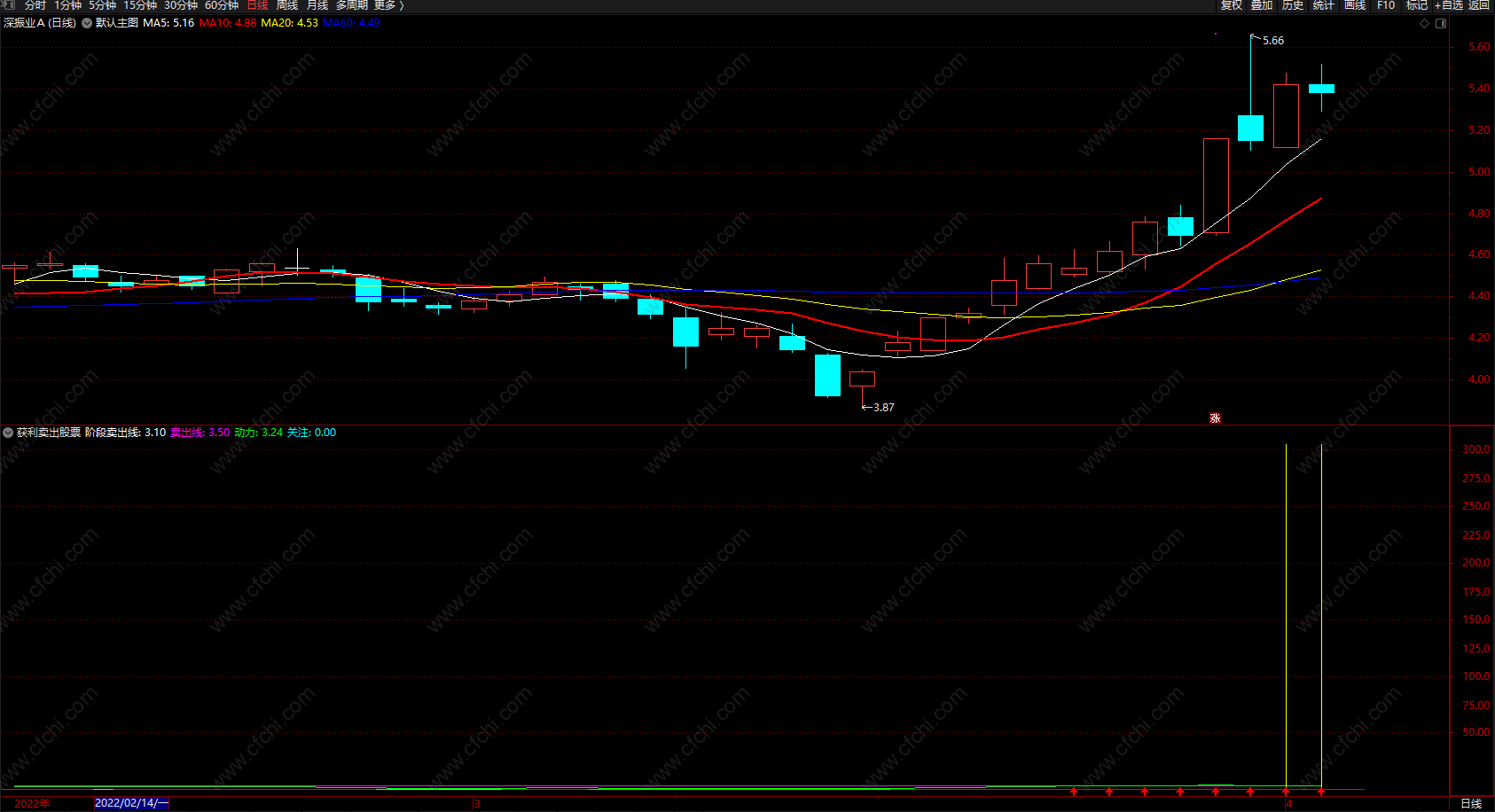Open the 默认主图 indicator dropdown arrow
This screenshot has width=1495, height=812.
point(87,23)
